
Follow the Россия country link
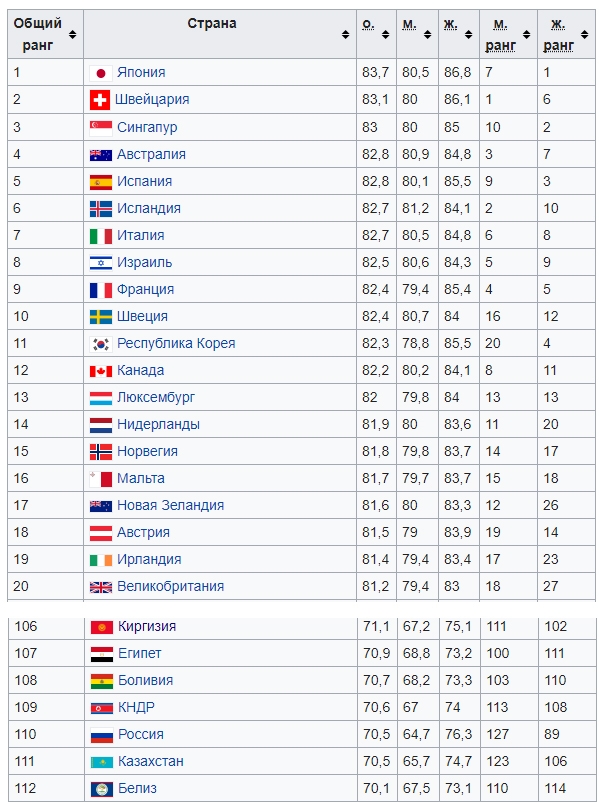(x=141, y=734)
